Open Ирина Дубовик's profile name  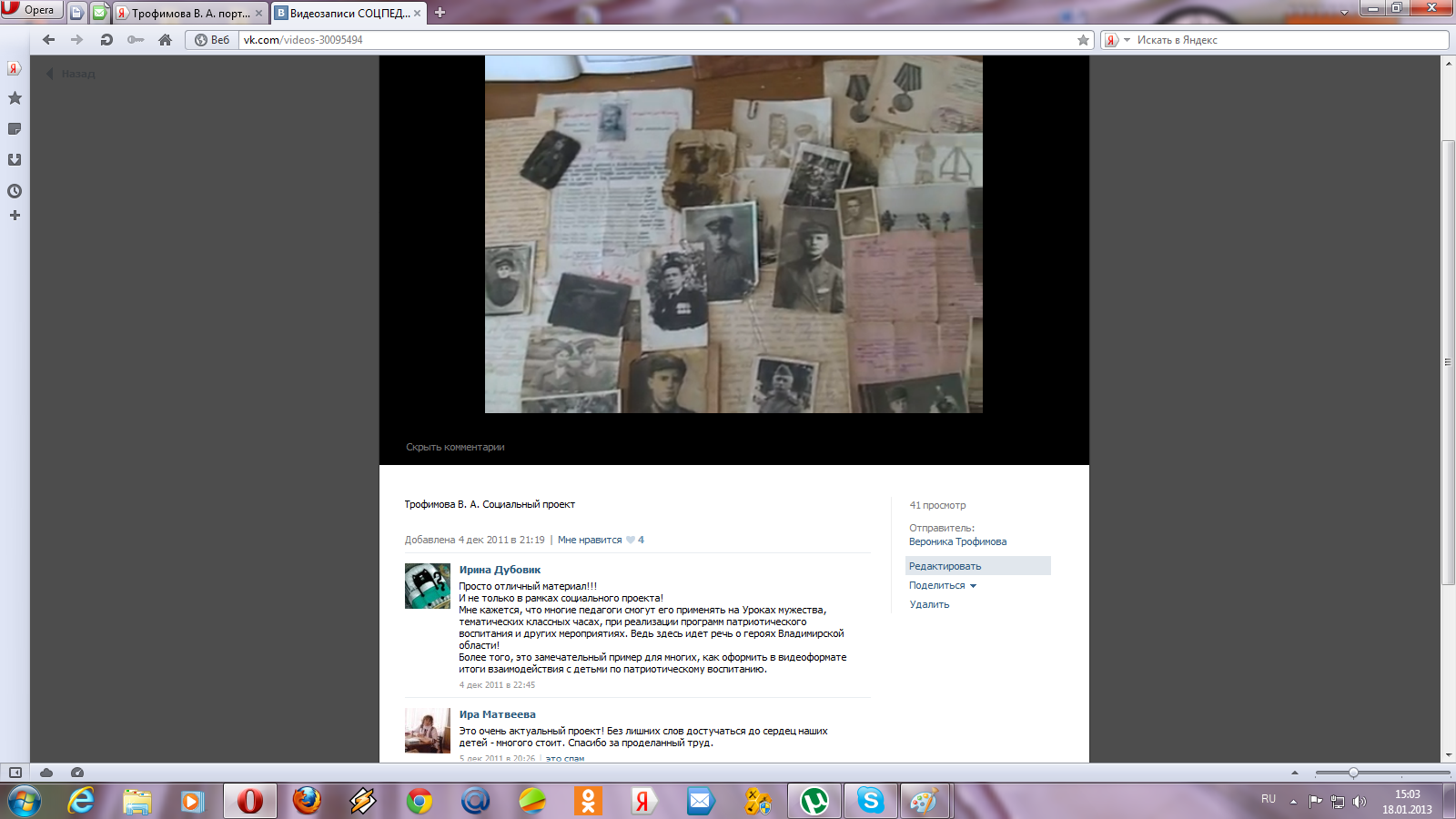click(500, 570)
